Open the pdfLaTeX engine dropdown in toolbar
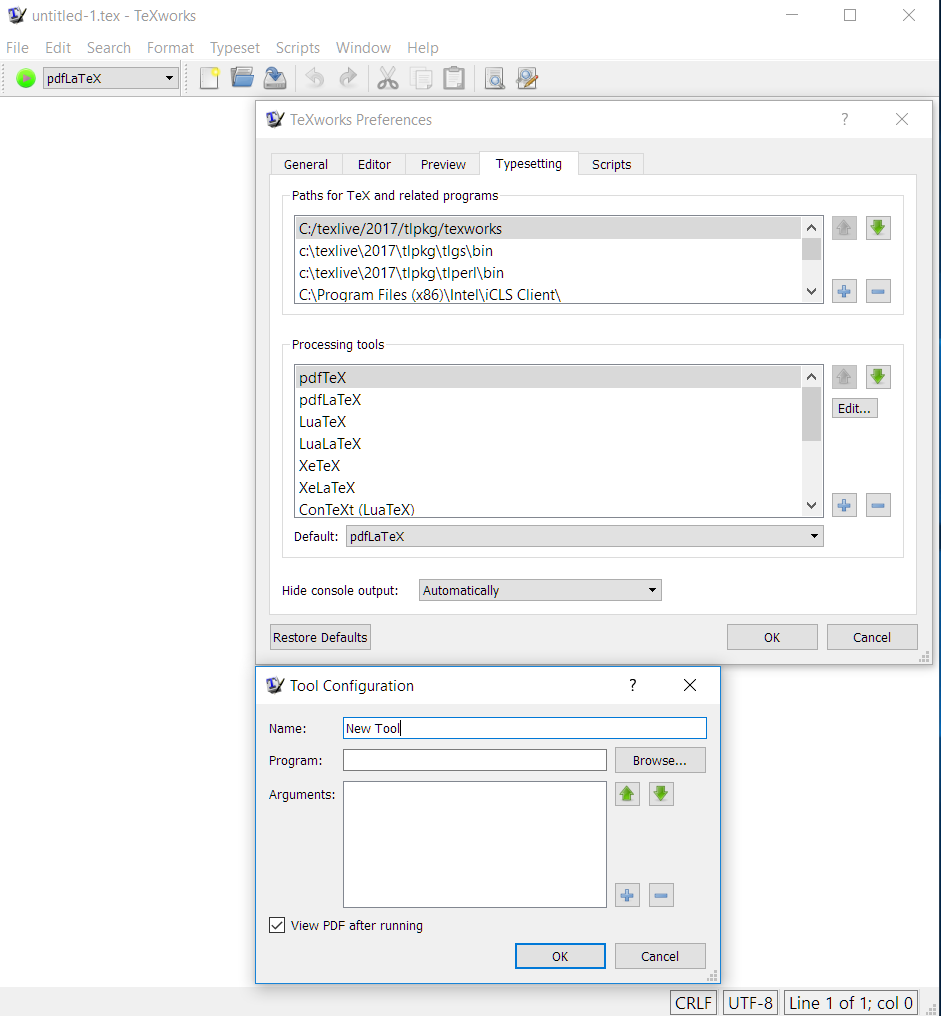941x1016 pixels. pyautogui.click(x=110, y=78)
